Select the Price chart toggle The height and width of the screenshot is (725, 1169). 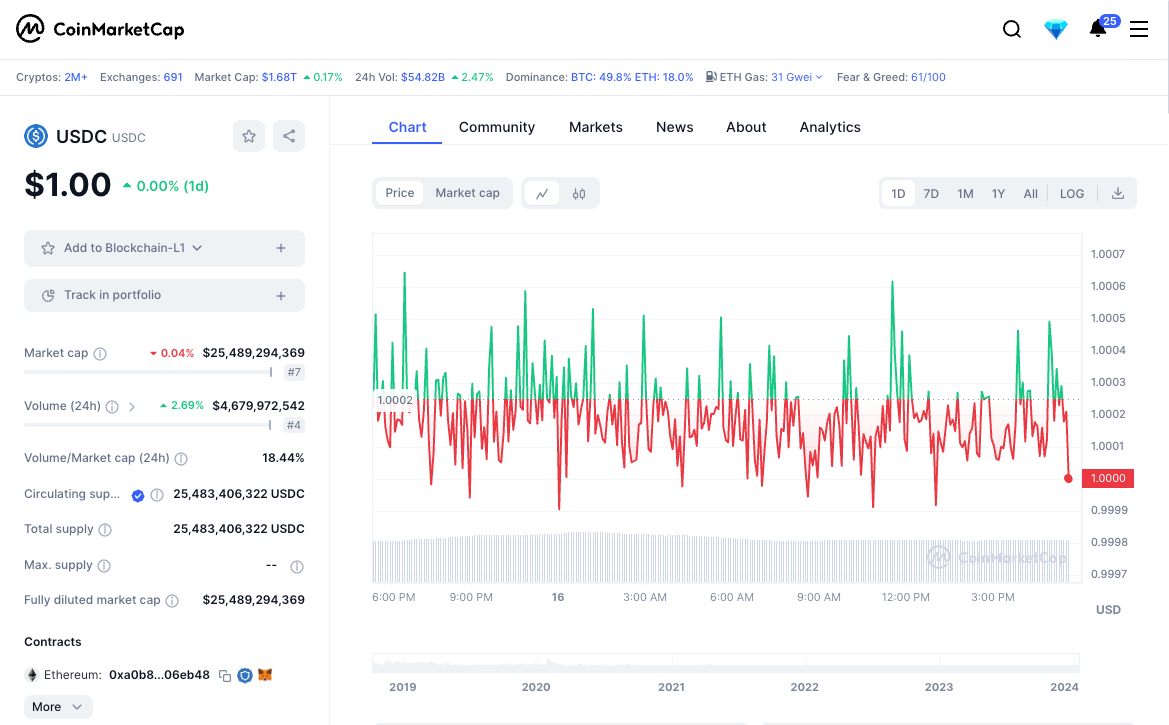[400, 193]
